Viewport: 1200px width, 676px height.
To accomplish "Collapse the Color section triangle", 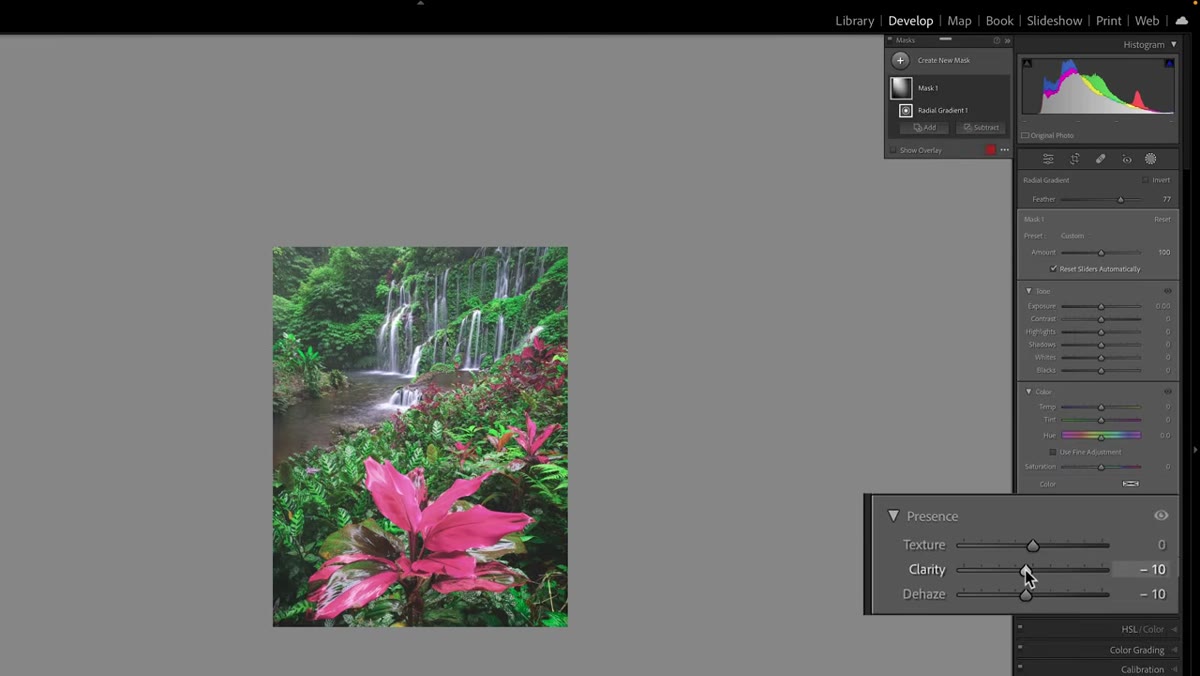I will coord(1028,392).
